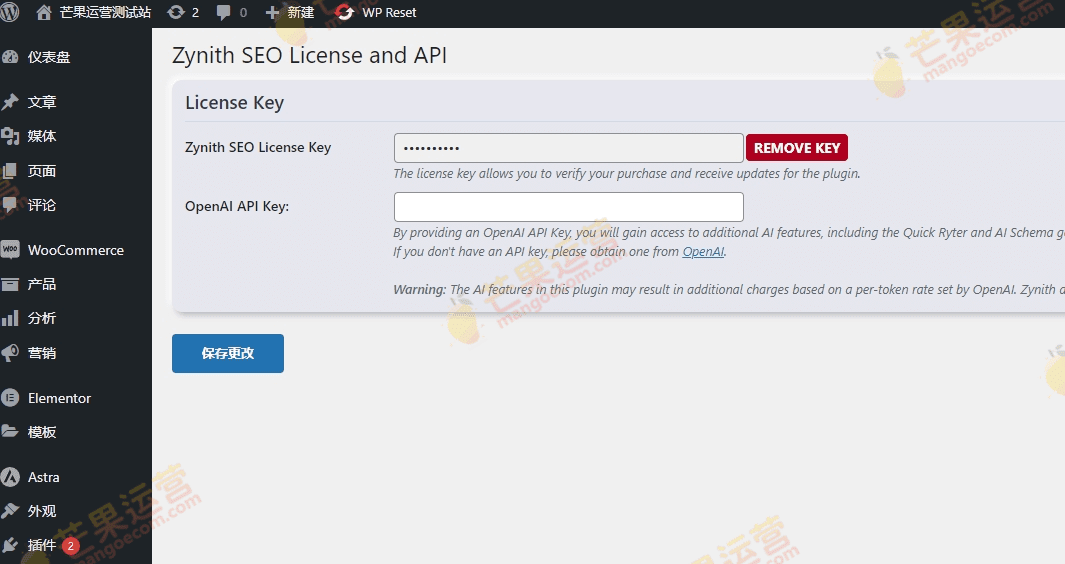1065x564 pixels.
Task: Open the comments bubble icon showing 0
Action: click(x=223, y=12)
